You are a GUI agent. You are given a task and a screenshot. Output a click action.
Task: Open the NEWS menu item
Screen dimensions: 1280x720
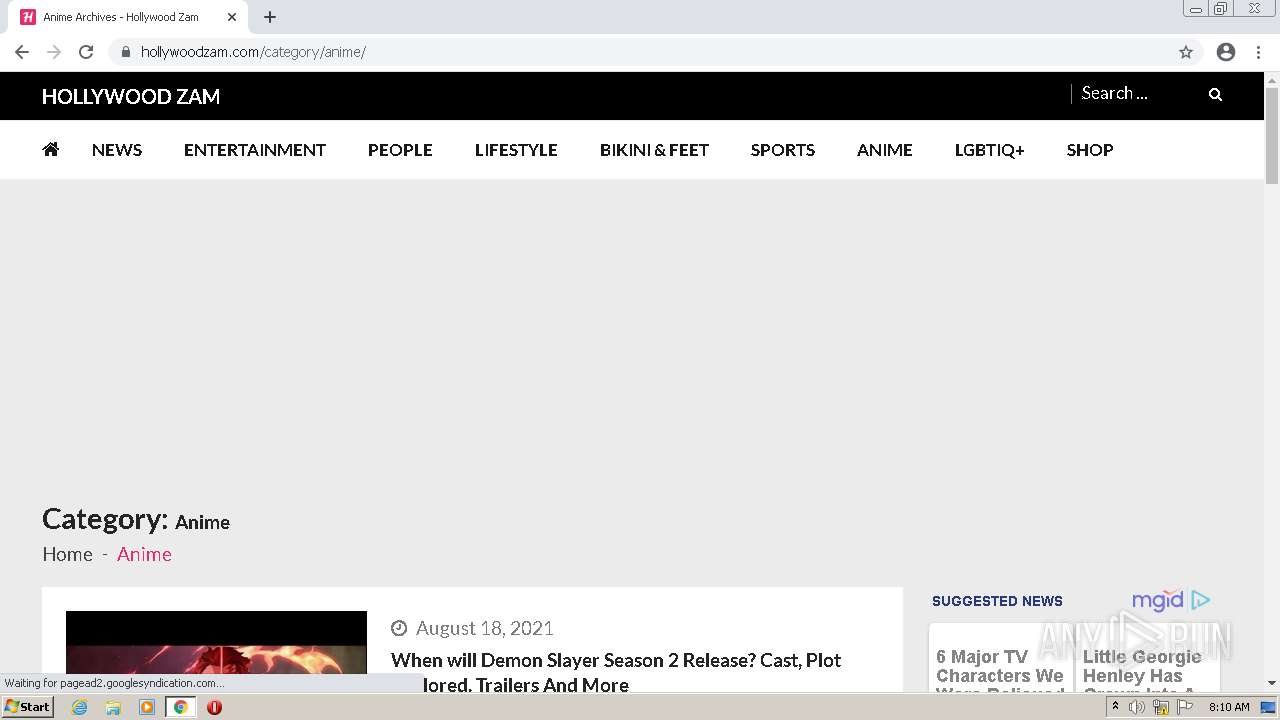pos(117,150)
